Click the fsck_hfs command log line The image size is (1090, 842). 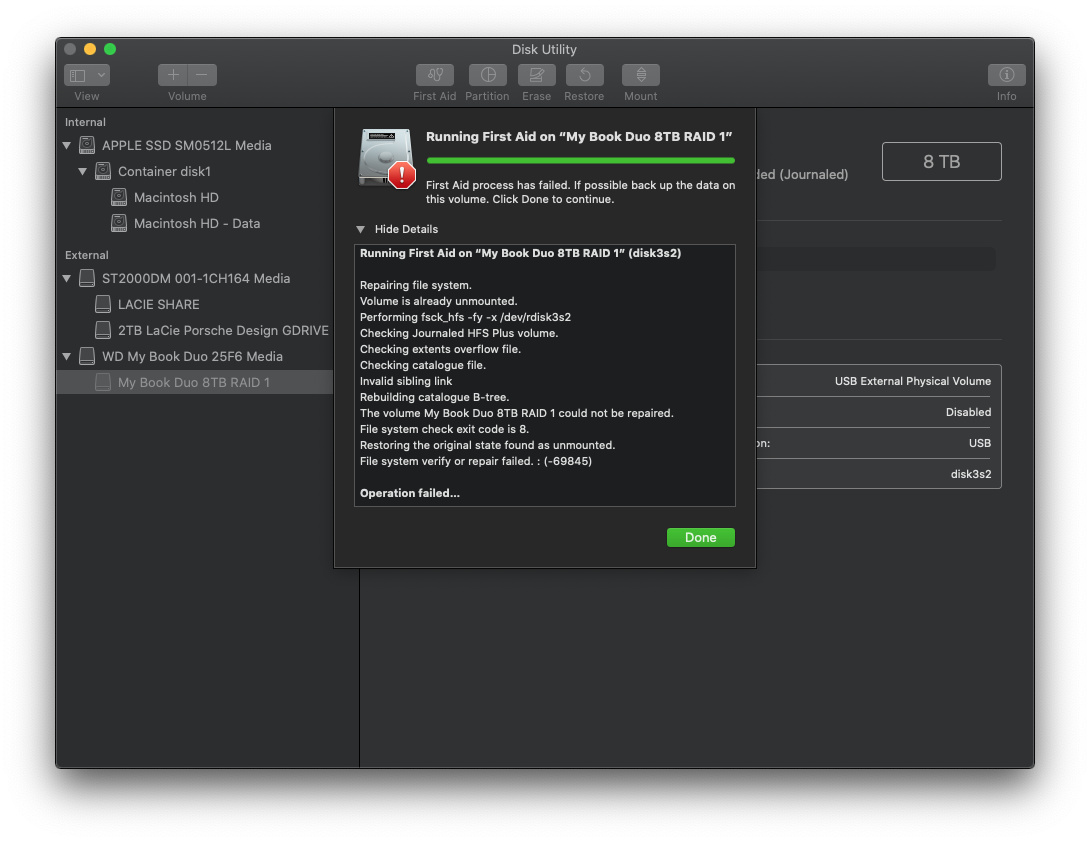click(465, 317)
